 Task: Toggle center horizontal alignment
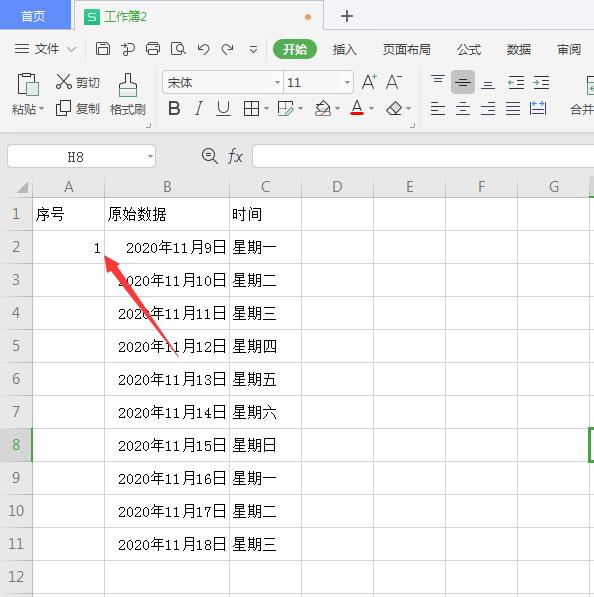(463, 109)
